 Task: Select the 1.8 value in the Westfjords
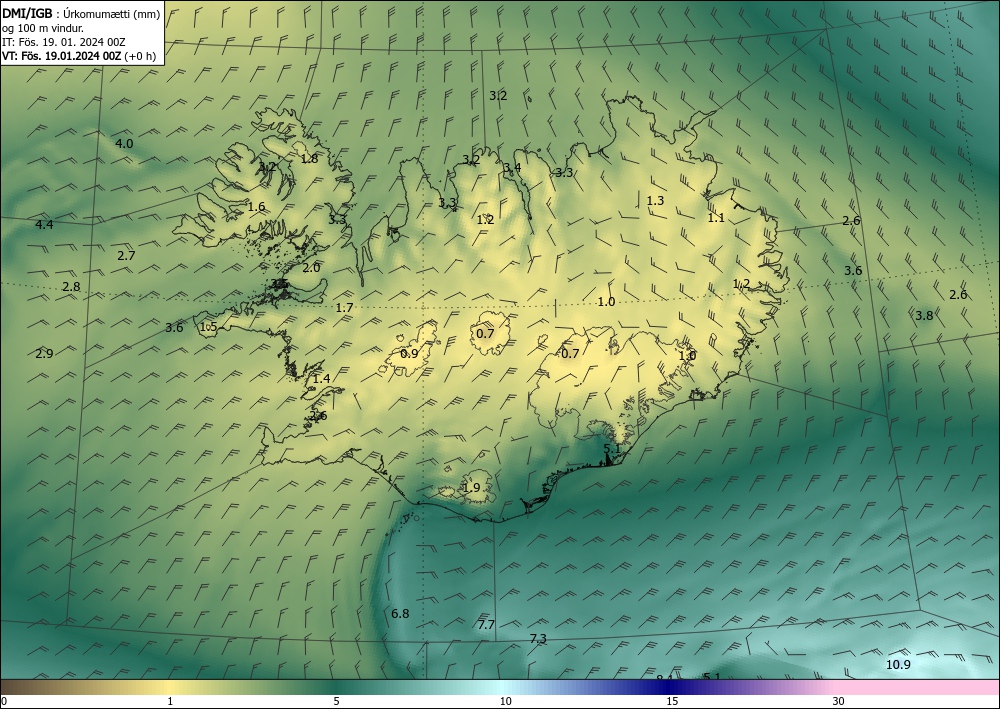[x=309, y=159]
